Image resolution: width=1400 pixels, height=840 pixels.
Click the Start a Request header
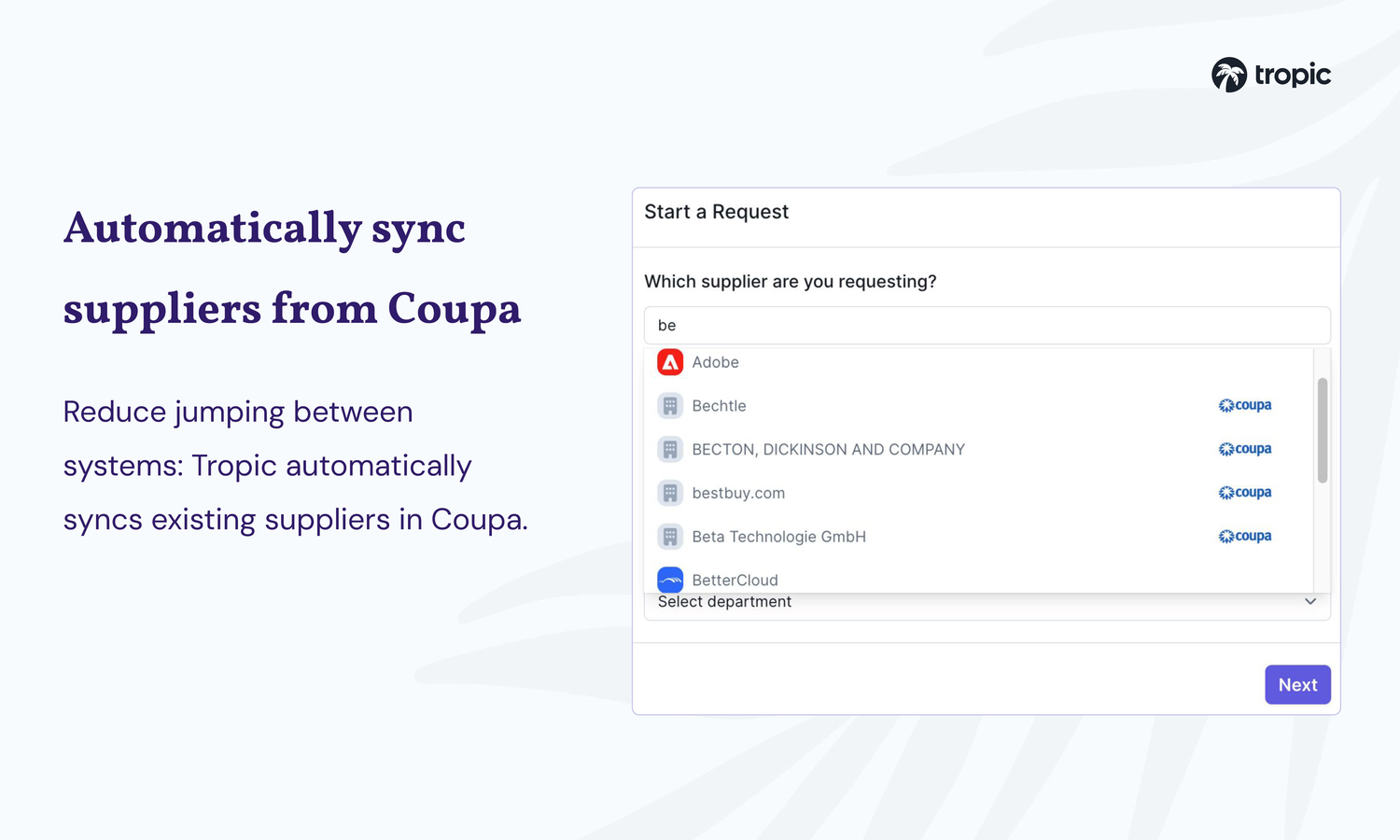[x=717, y=212]
